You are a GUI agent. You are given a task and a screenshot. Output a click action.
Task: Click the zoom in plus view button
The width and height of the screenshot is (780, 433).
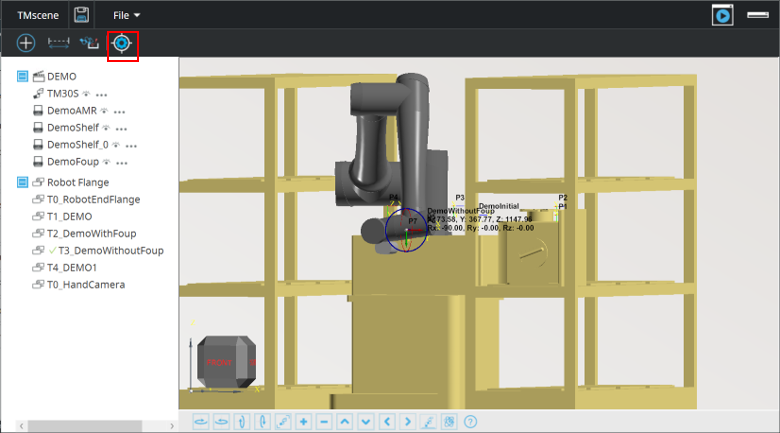(303, 422)
